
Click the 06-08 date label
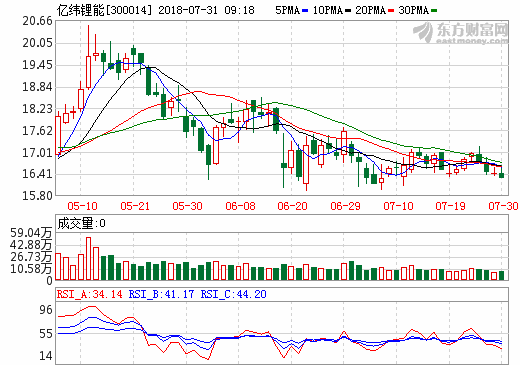click(x=240, y=206)
